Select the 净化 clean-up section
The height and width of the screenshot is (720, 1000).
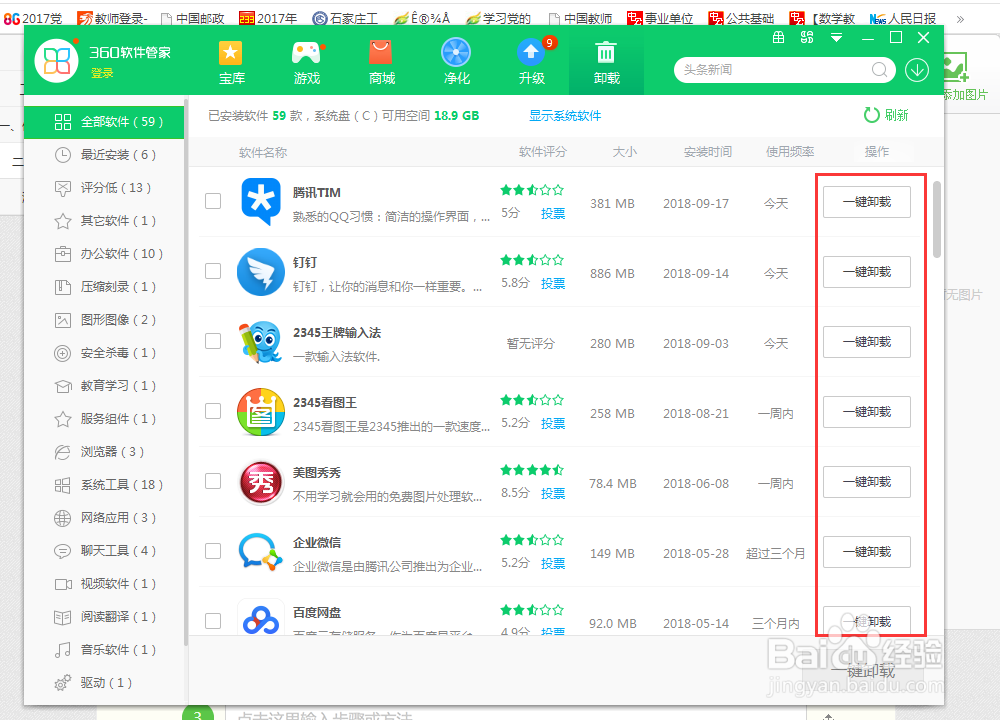(456, 62)
